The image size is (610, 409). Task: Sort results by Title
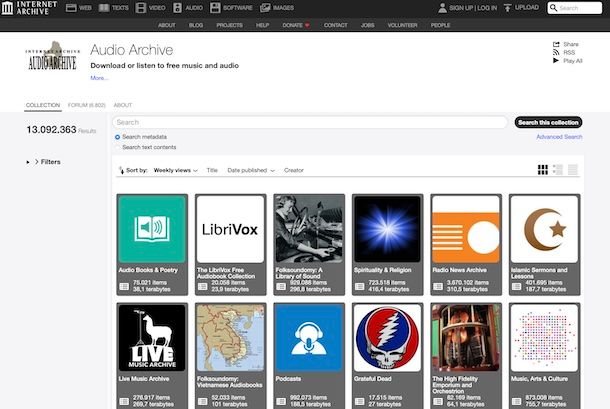[x=212, y=170]
